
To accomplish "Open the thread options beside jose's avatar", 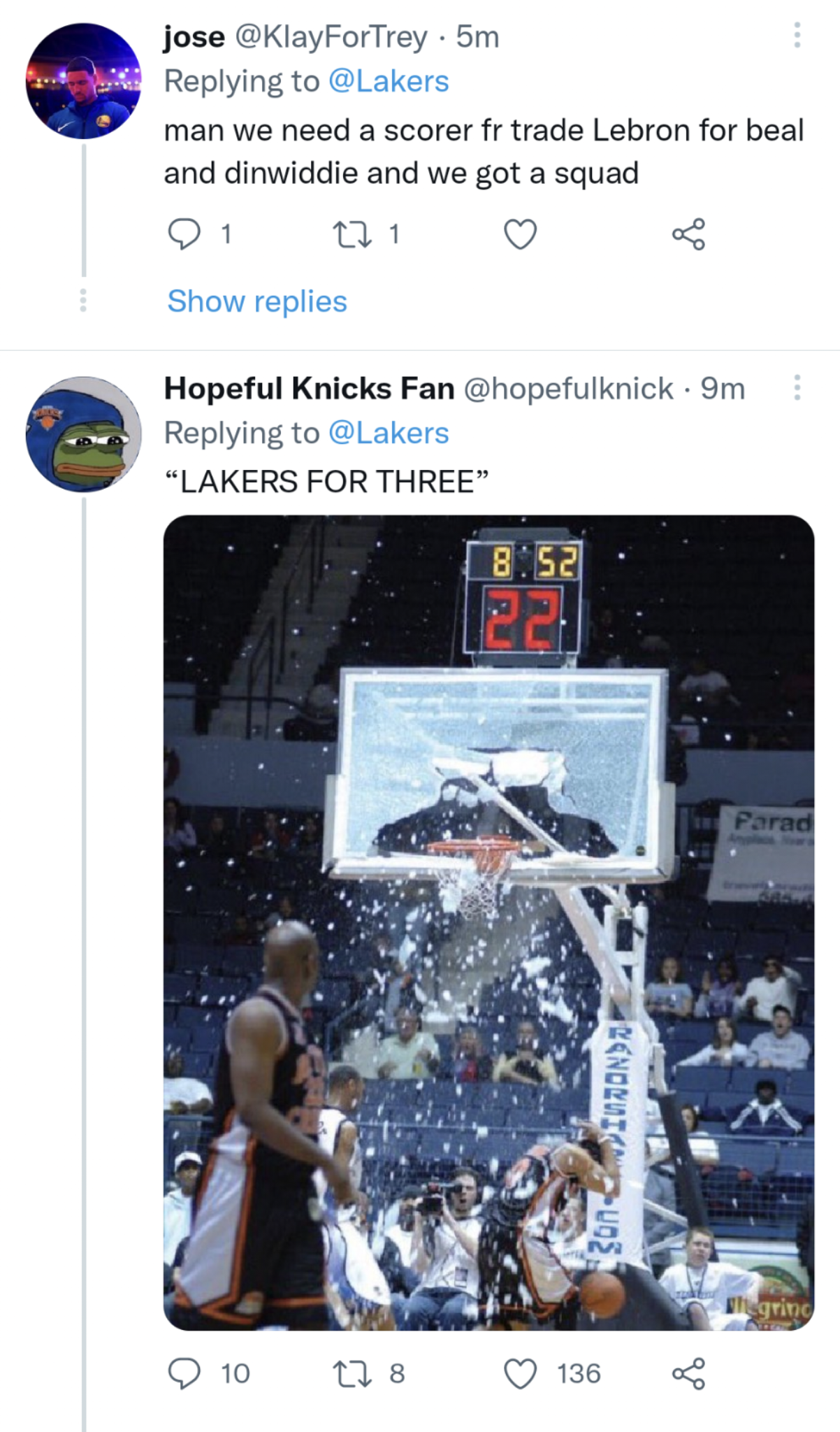I will (x=83, y=301).
